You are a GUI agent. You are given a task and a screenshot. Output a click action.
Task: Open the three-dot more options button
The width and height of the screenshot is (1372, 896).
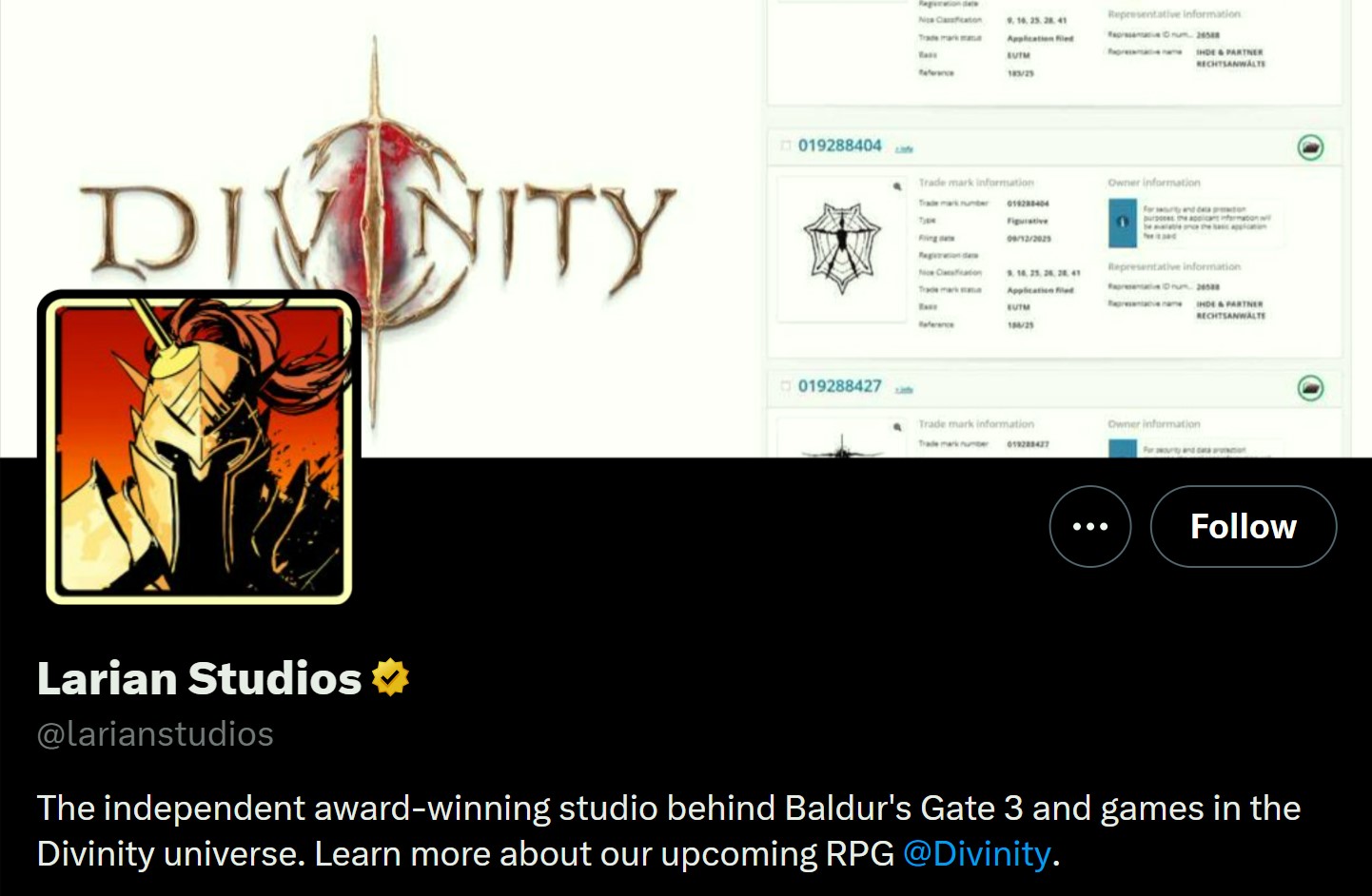(1089, 526)
